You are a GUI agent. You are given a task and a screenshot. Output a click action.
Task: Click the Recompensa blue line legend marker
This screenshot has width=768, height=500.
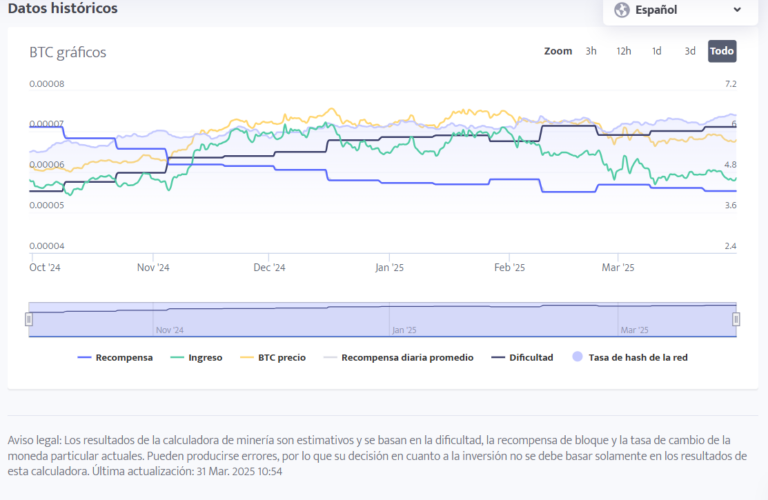coord(84,357)
